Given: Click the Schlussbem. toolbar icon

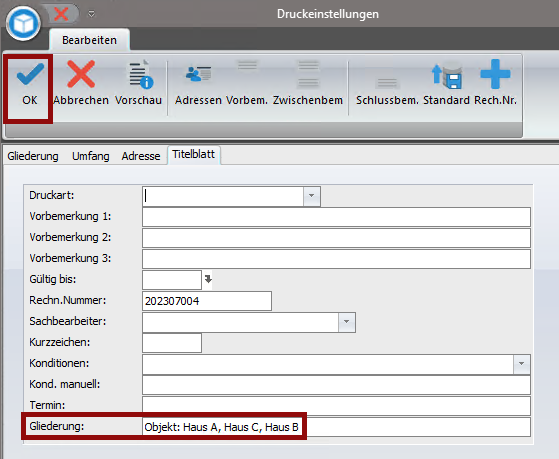Looking at the screenshot, I should click(387, 83).
